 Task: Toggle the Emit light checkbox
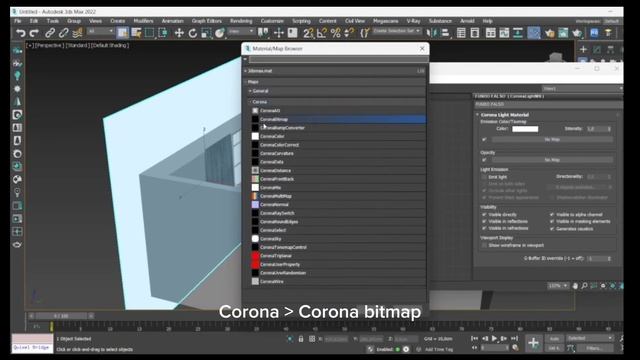[x=484, y=177]
